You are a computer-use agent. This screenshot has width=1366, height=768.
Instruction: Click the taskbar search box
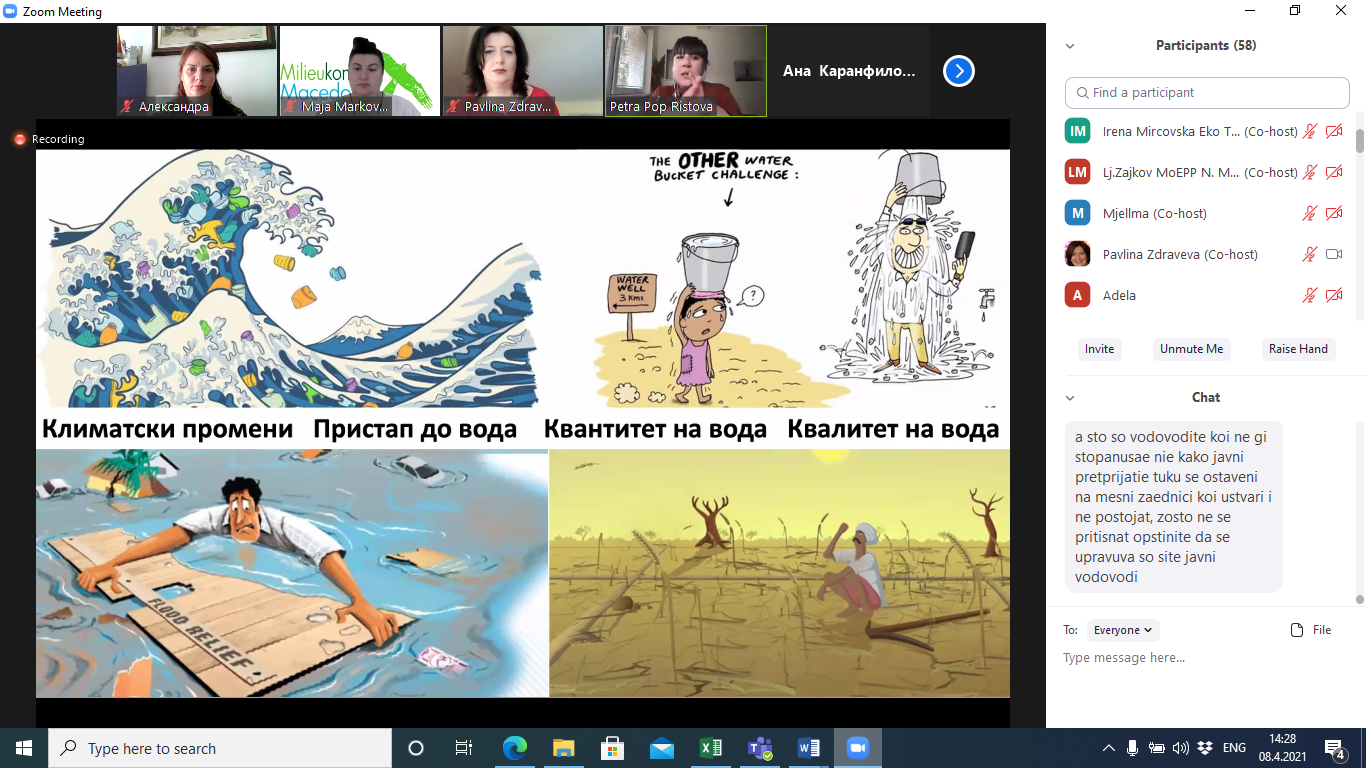220,748
